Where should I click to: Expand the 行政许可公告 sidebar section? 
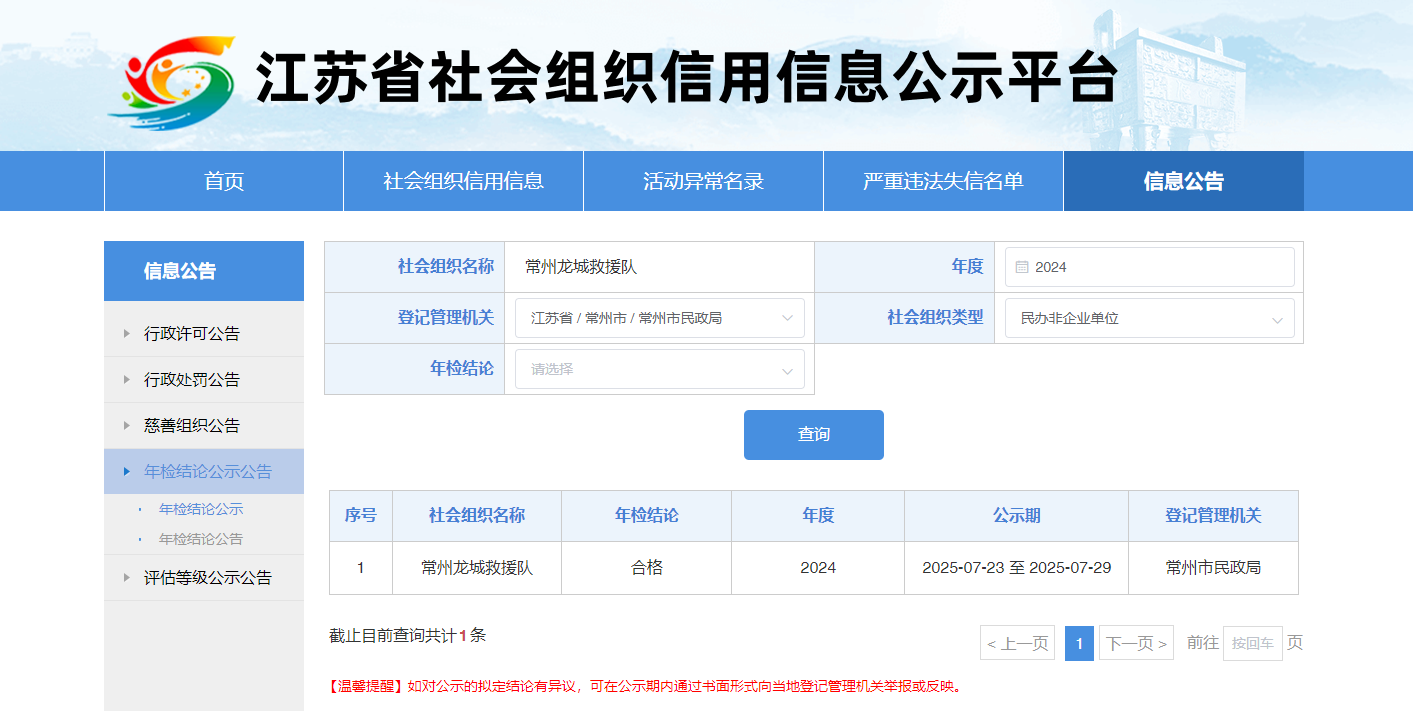[x=200, y=333]
